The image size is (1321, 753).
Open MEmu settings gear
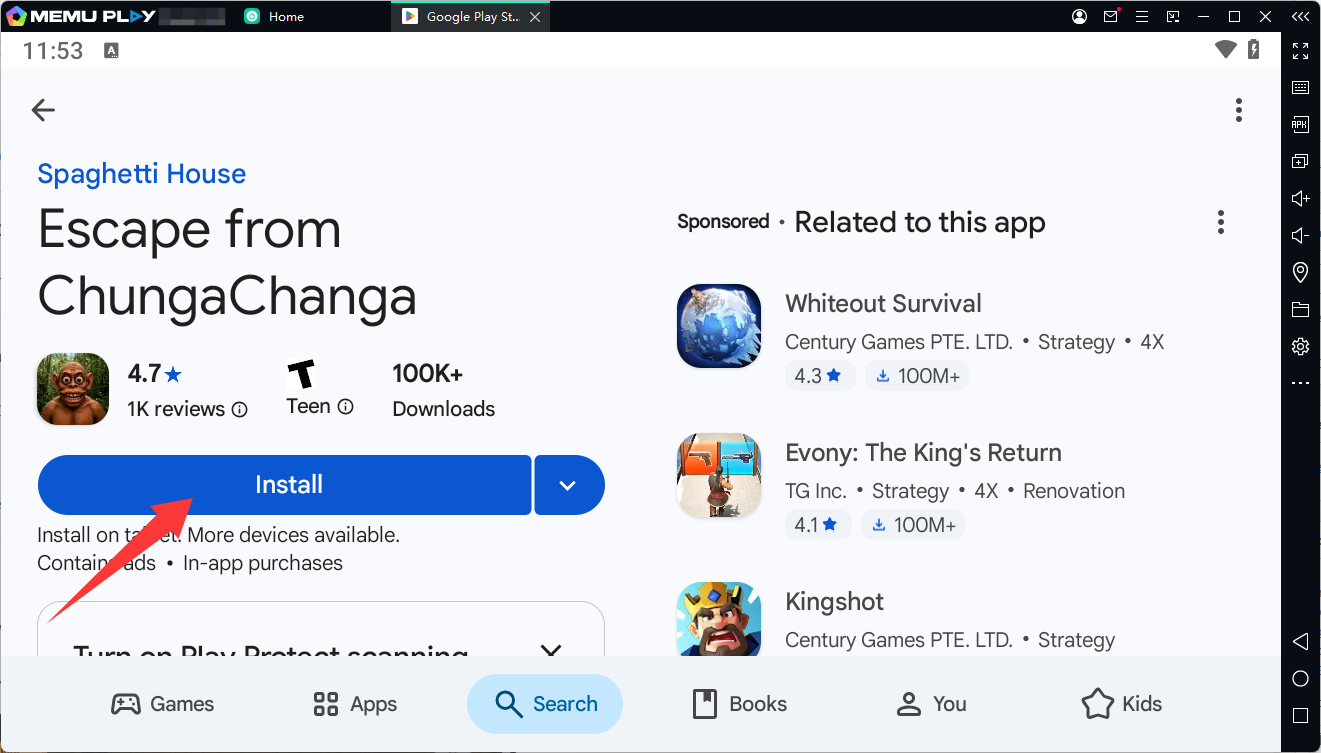pos(1300,346)
